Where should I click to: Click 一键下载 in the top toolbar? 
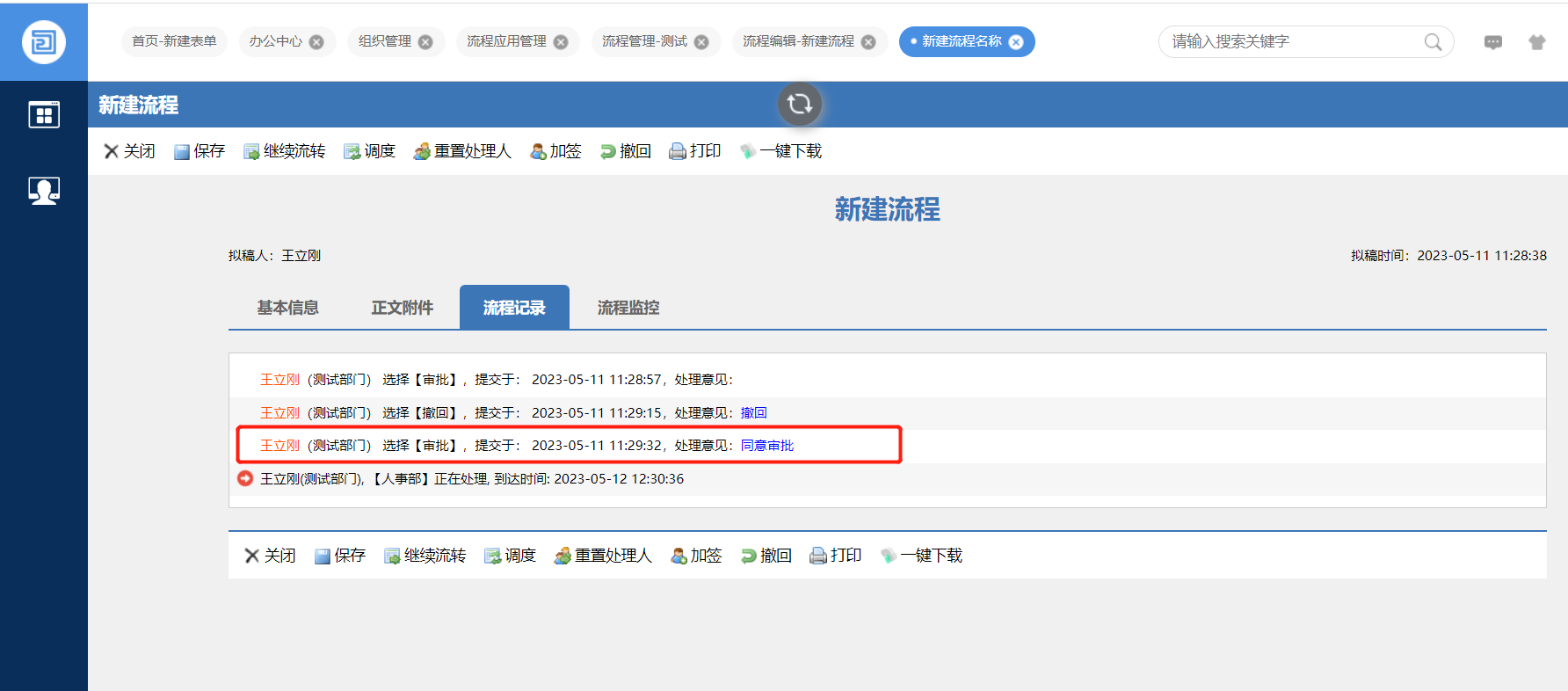[780, 151]
